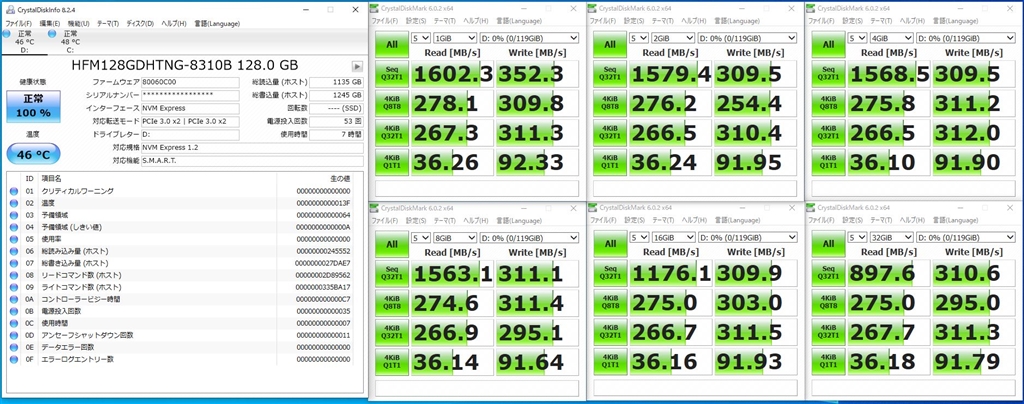The width and height of the screenshot is (1024, 404).
Task: Open テーマ(T) menu in CrystalDiskInfo
Action: [x=108, y=23]
